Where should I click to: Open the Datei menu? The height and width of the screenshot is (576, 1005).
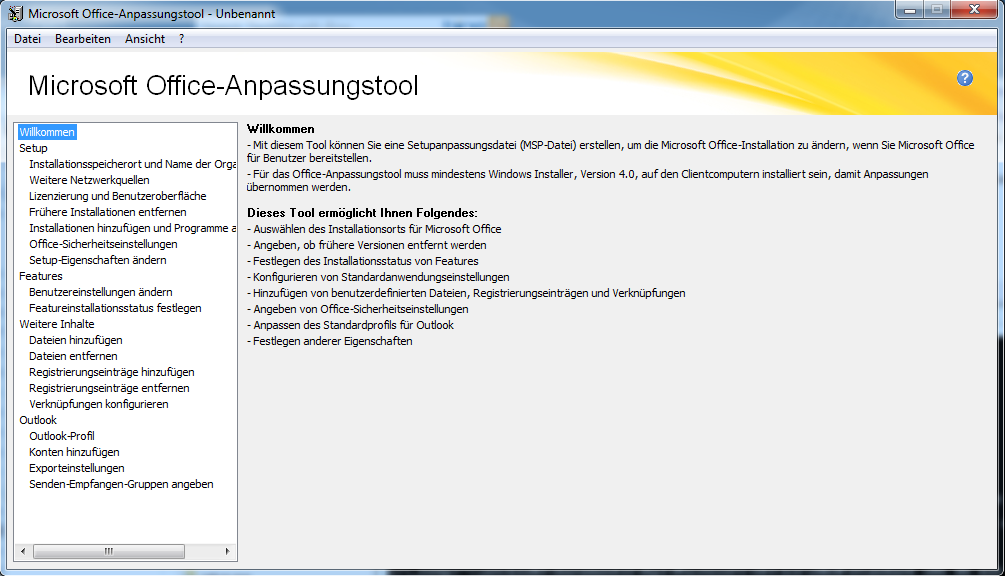click(28, 39)
